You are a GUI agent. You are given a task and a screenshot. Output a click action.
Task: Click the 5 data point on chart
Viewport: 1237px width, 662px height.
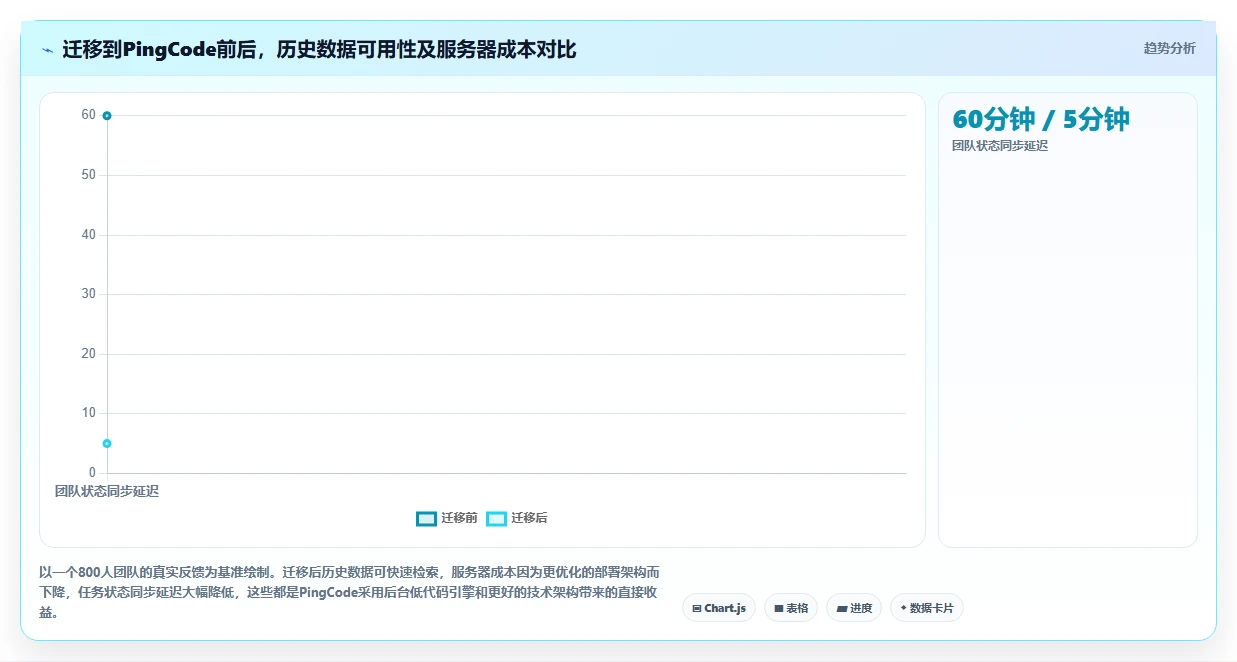point(107,443)
